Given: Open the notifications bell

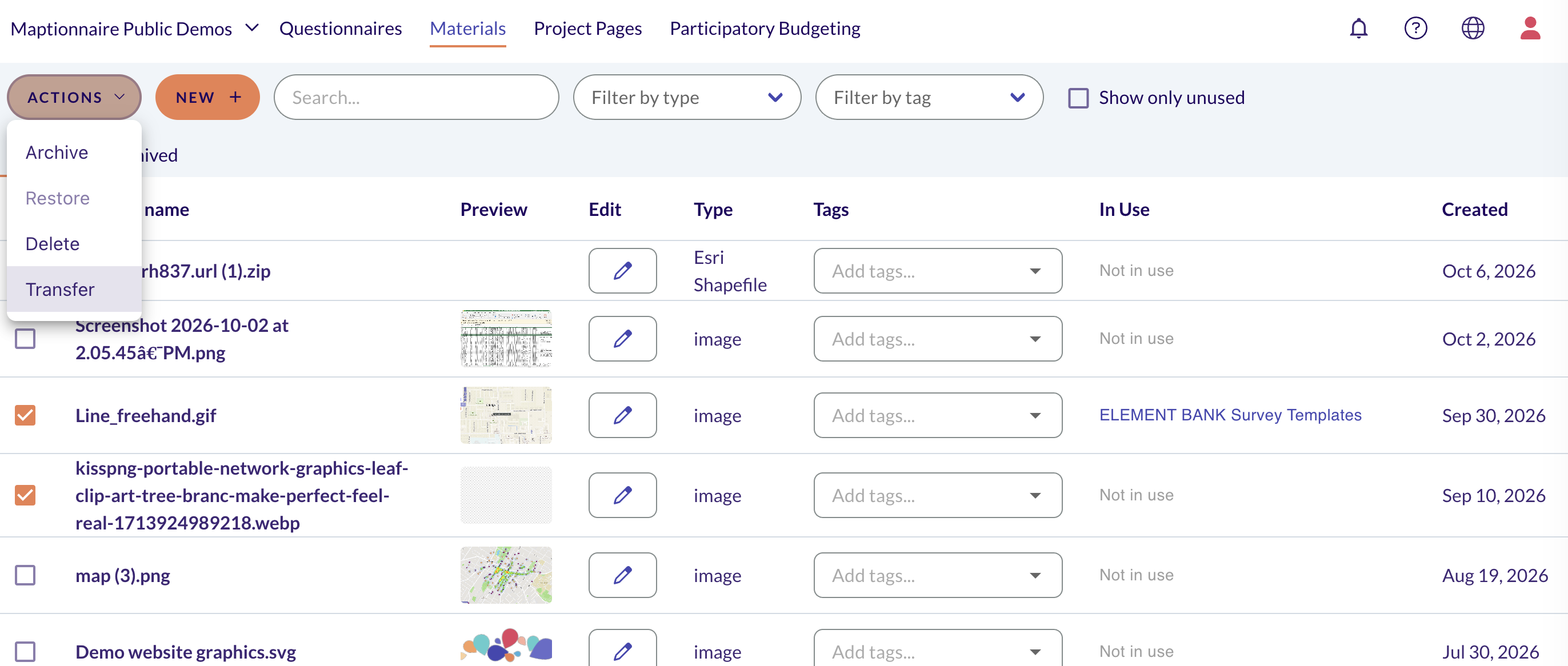Looking at the screenshot, I should [1359, 29].
